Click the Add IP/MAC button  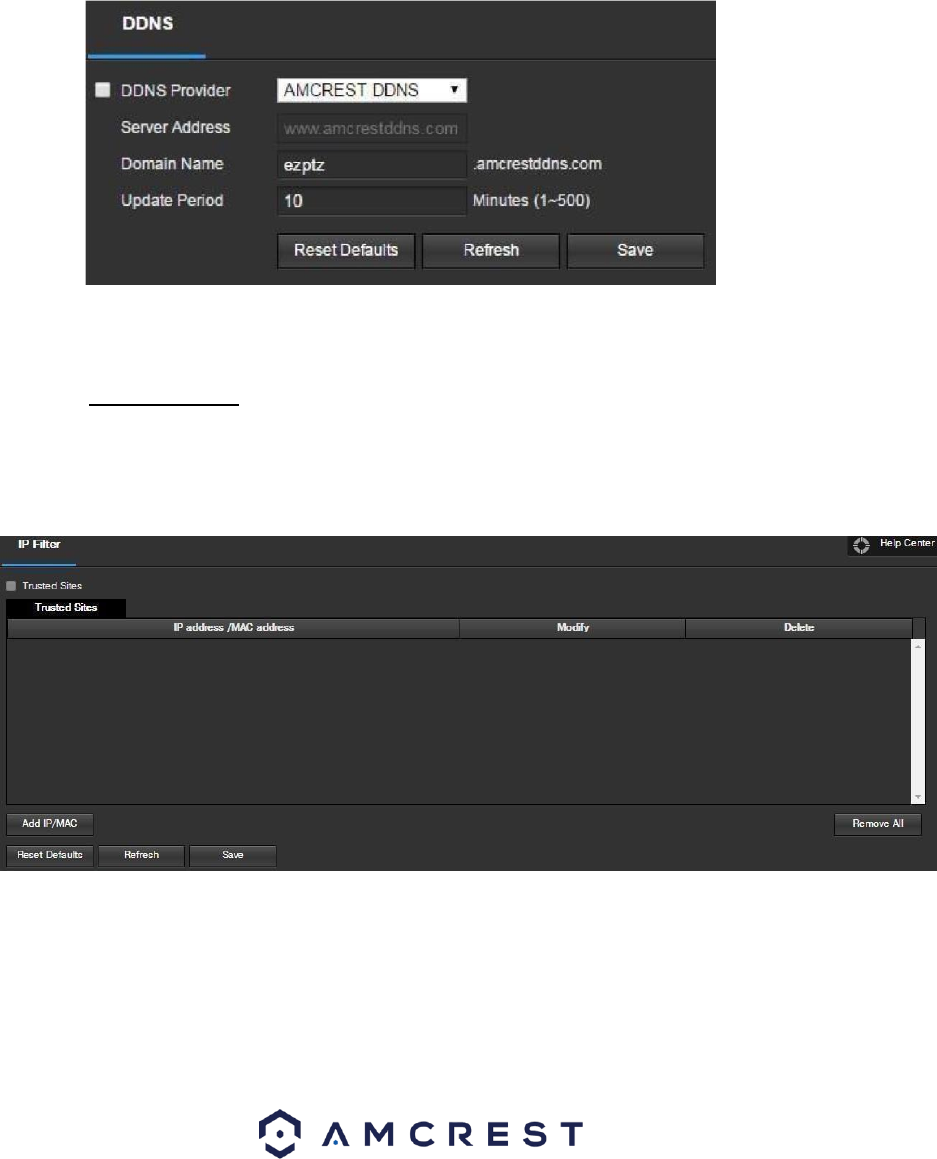click(x=50, y=823)
